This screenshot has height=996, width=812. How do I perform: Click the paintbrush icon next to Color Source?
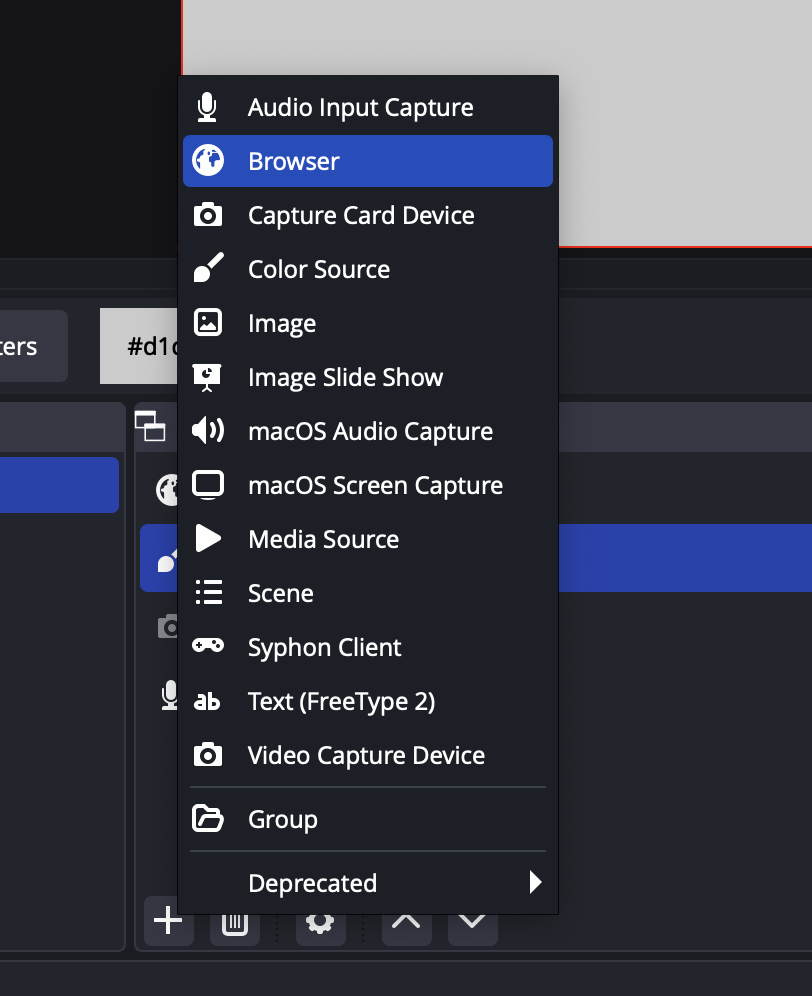(x=207, y=269)
